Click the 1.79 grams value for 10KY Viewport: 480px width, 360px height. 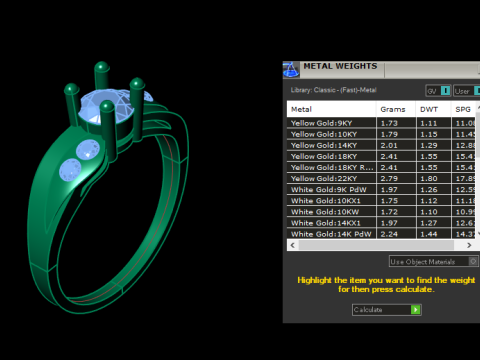pyautogui.click(x=389, y=134)
